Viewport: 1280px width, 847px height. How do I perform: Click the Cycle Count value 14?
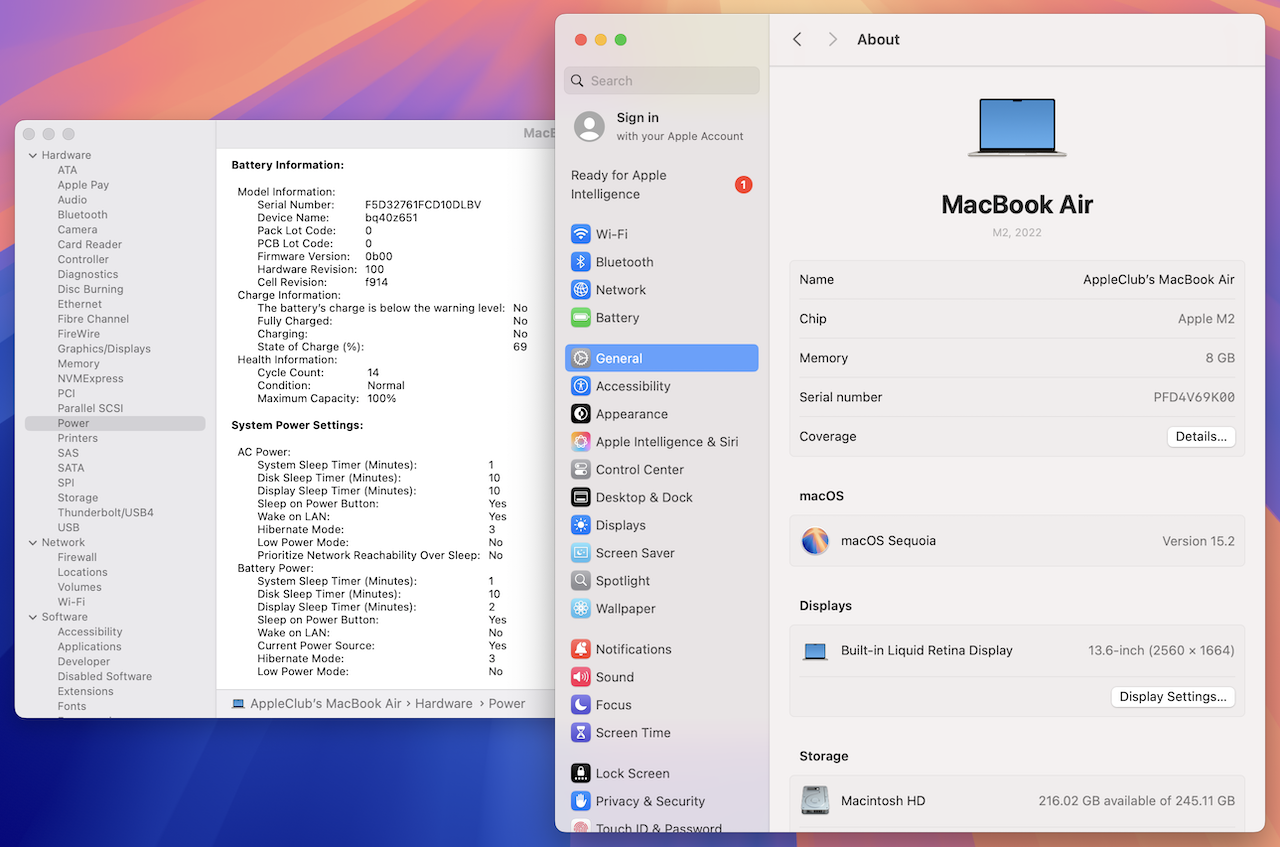373,373
